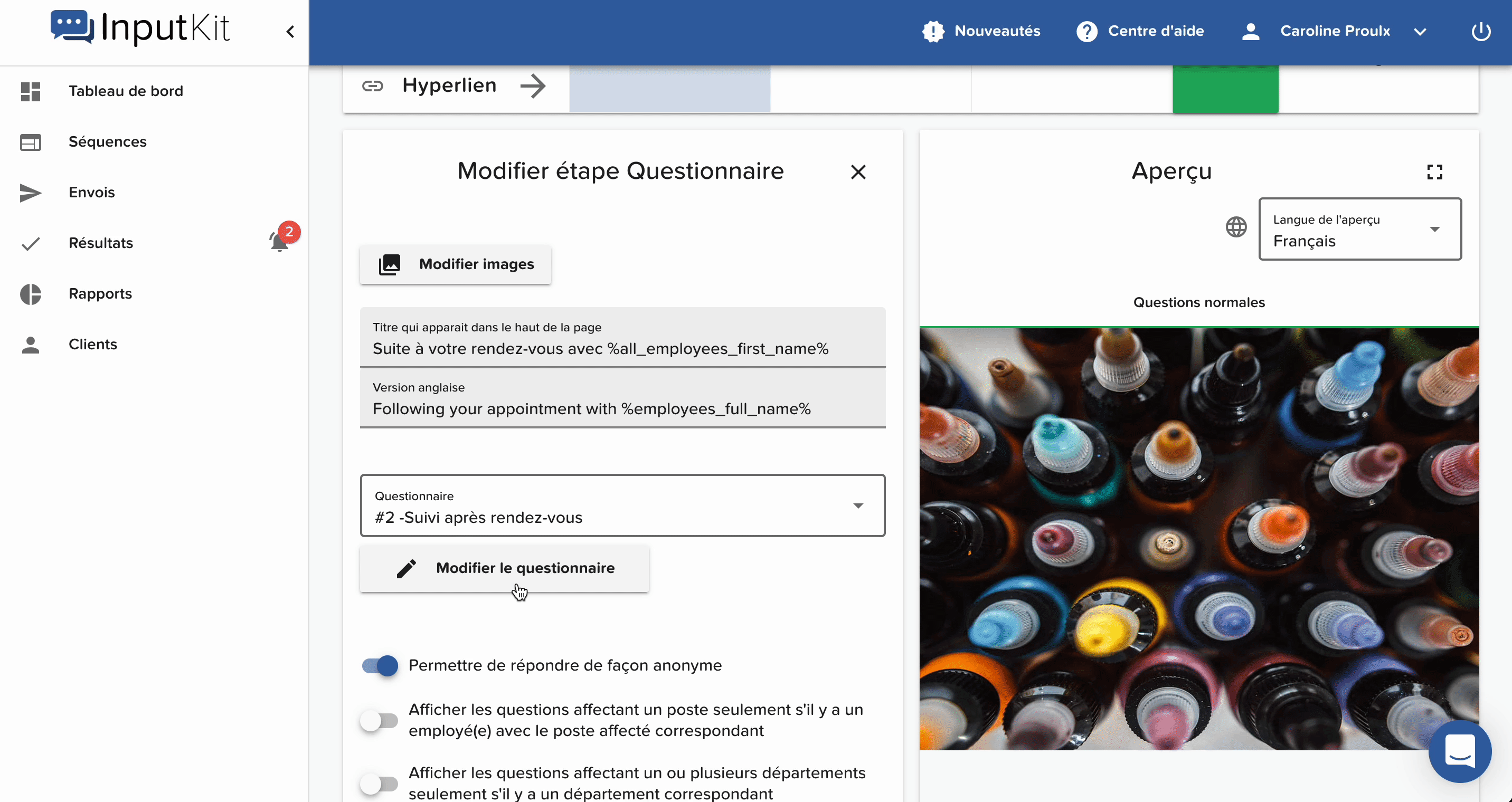The height and width of the screenshot is (802, 1512).
Task: Expand the Aperçu preview to fullscreen
Action: [1434, 172]
